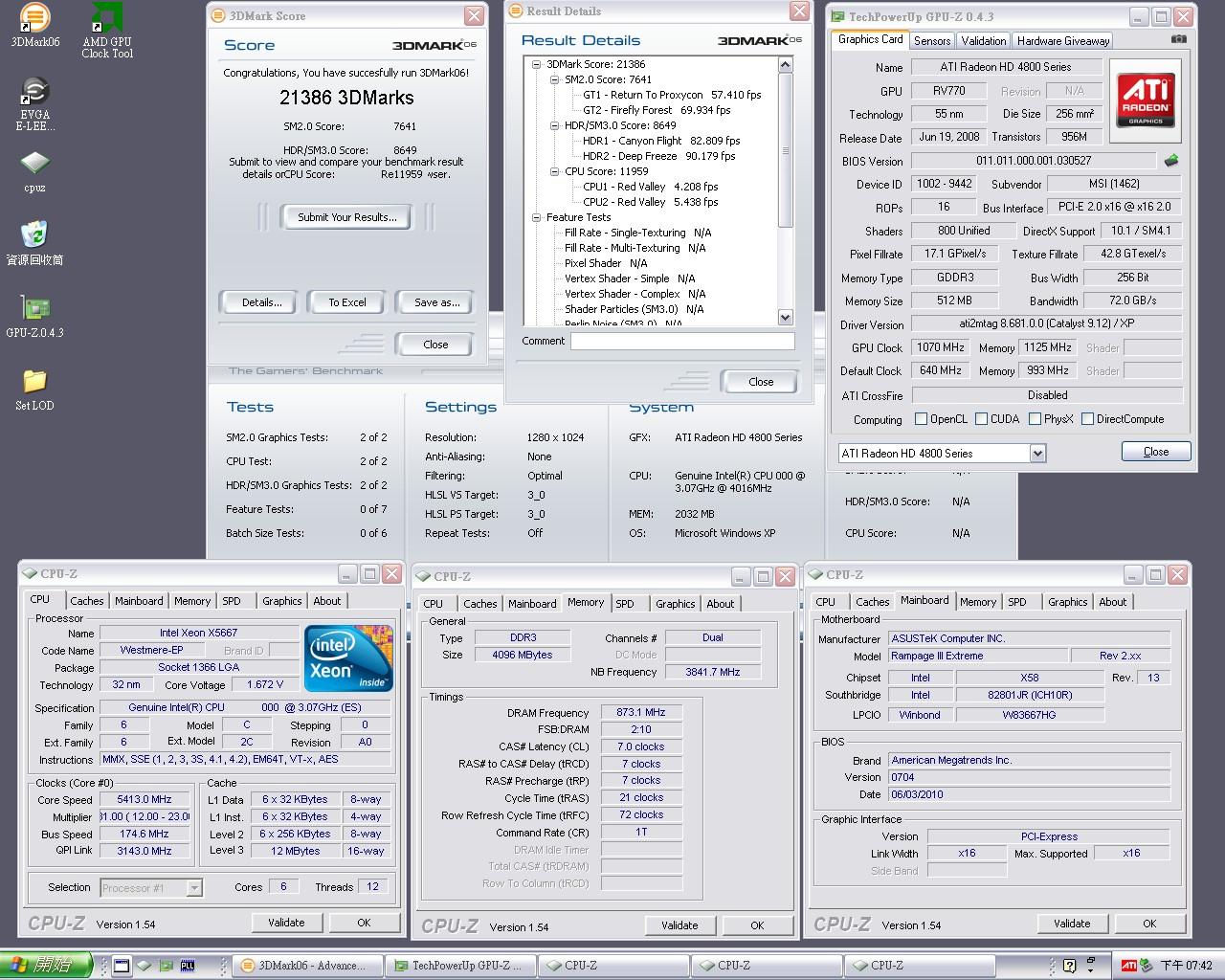Select the CPU2 - Red Valley result row
Screen dimensions: 1225x980
pos(650,202)
